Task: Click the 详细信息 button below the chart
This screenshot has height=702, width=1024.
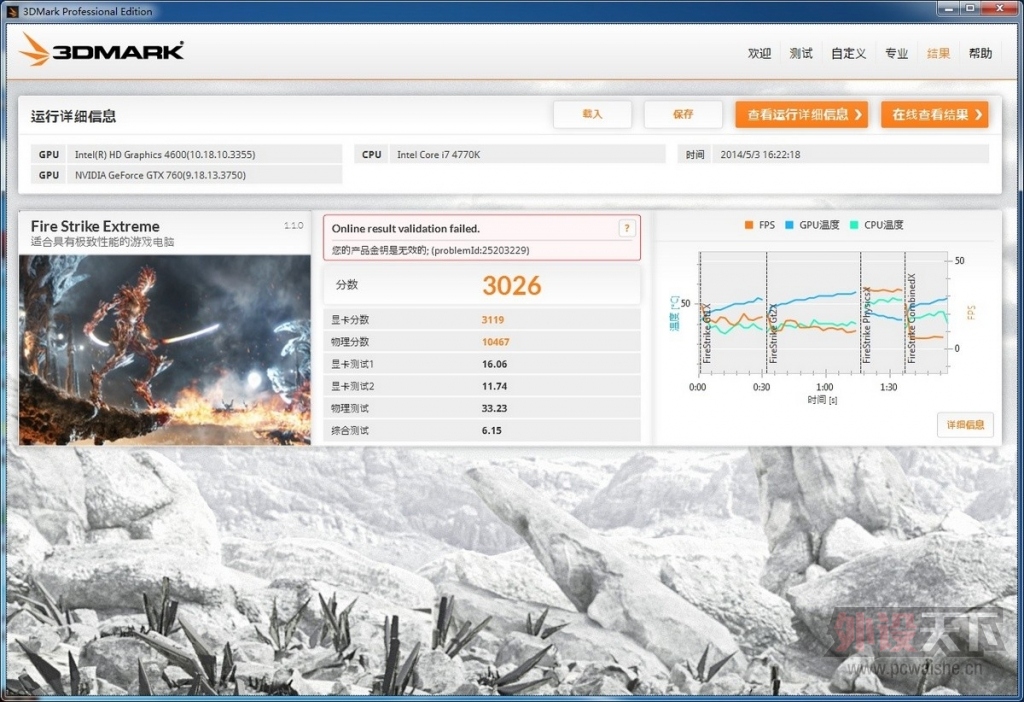Action: [x=965, y=424]
